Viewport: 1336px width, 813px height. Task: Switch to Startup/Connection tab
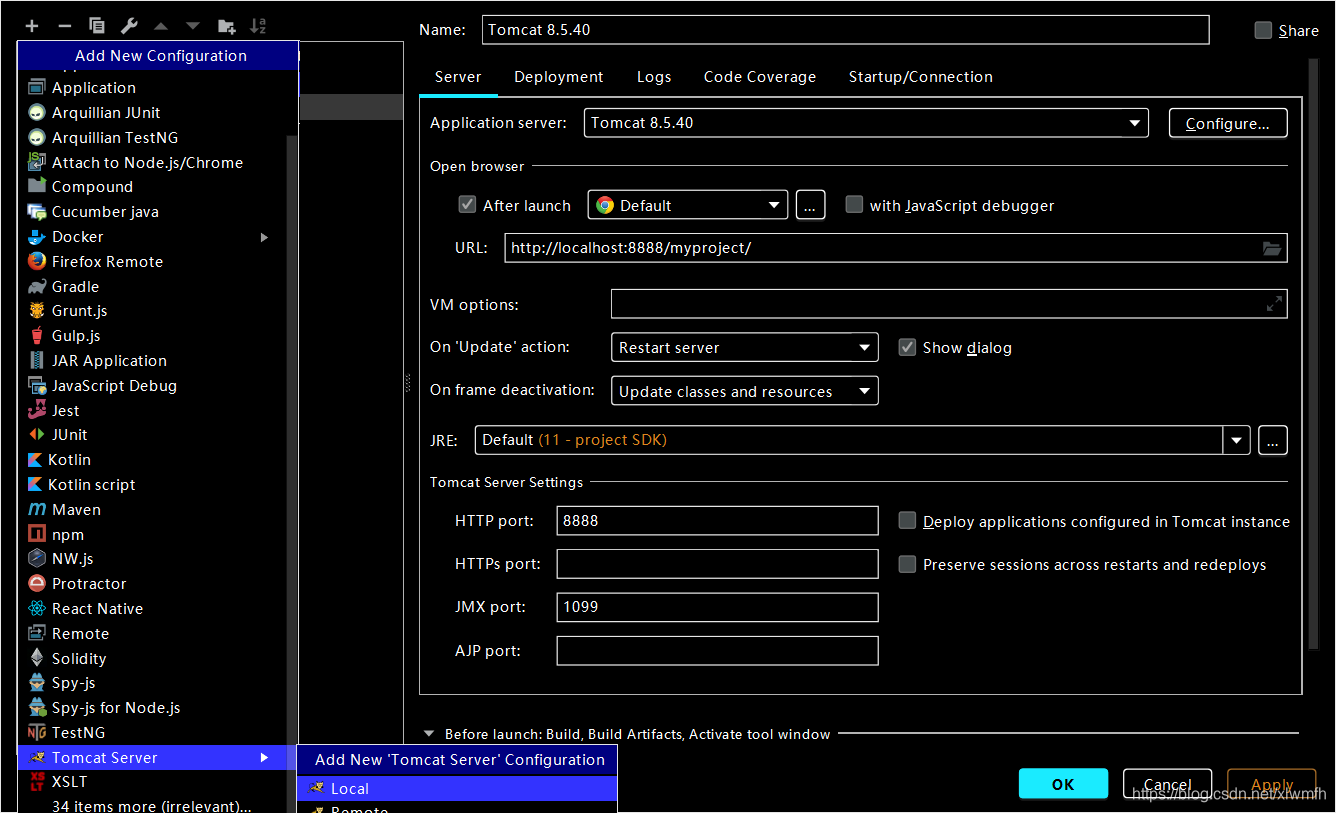(921, 77)
